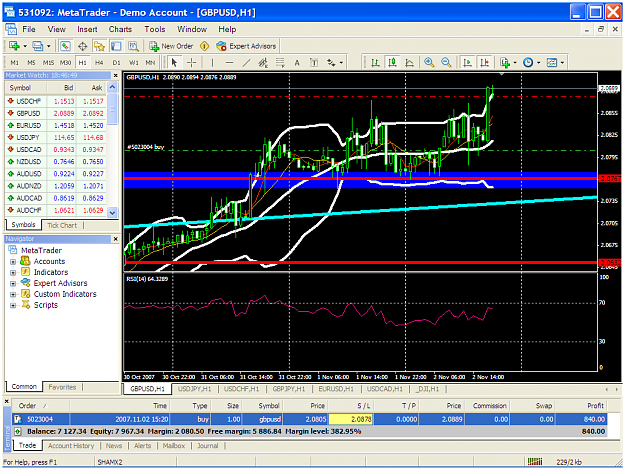Expand the Expert Advisors tree node
The image size is (625, 470).
(13, 284)
